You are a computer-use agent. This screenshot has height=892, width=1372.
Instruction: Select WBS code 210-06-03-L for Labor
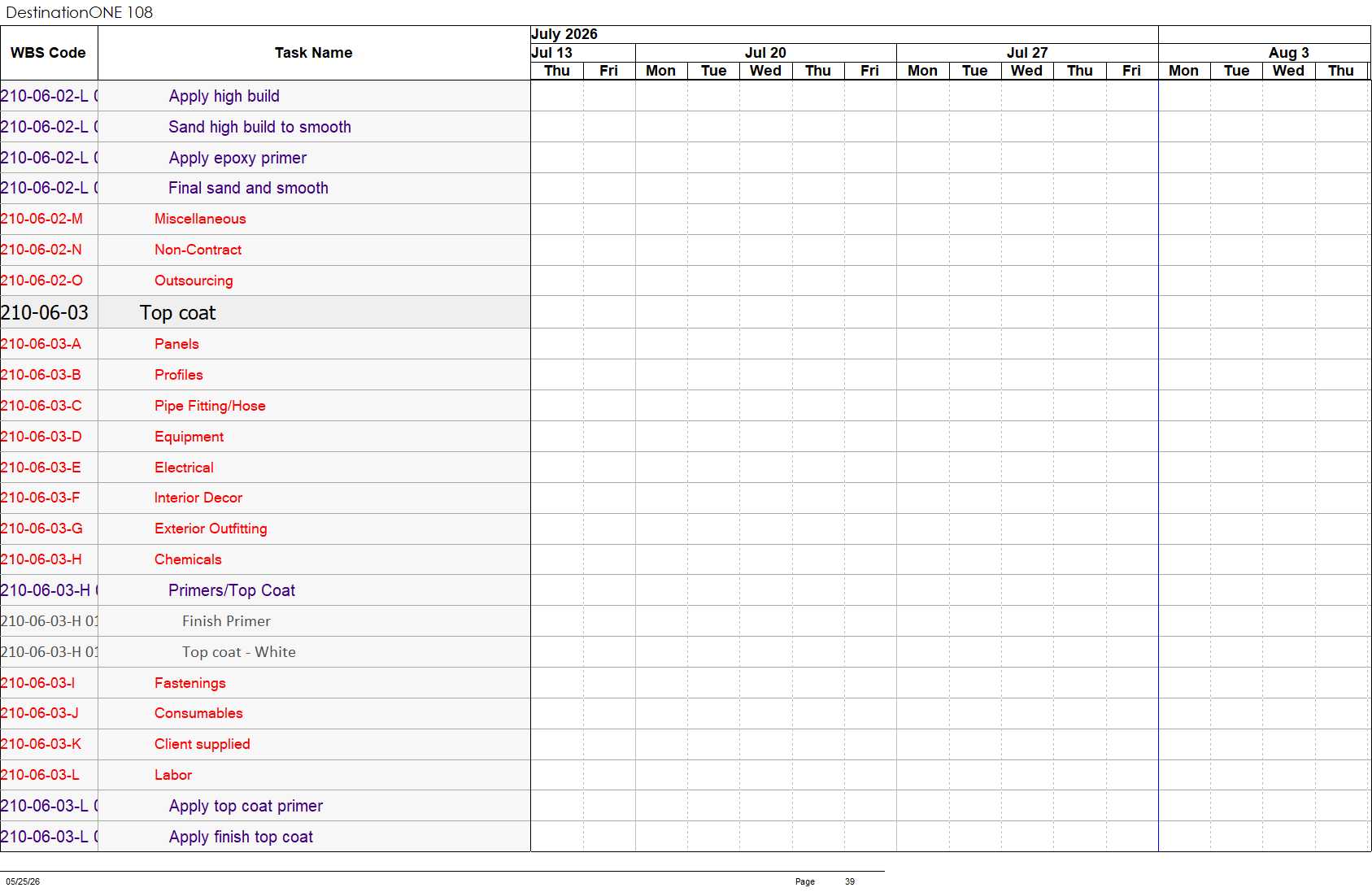point(40,775)
